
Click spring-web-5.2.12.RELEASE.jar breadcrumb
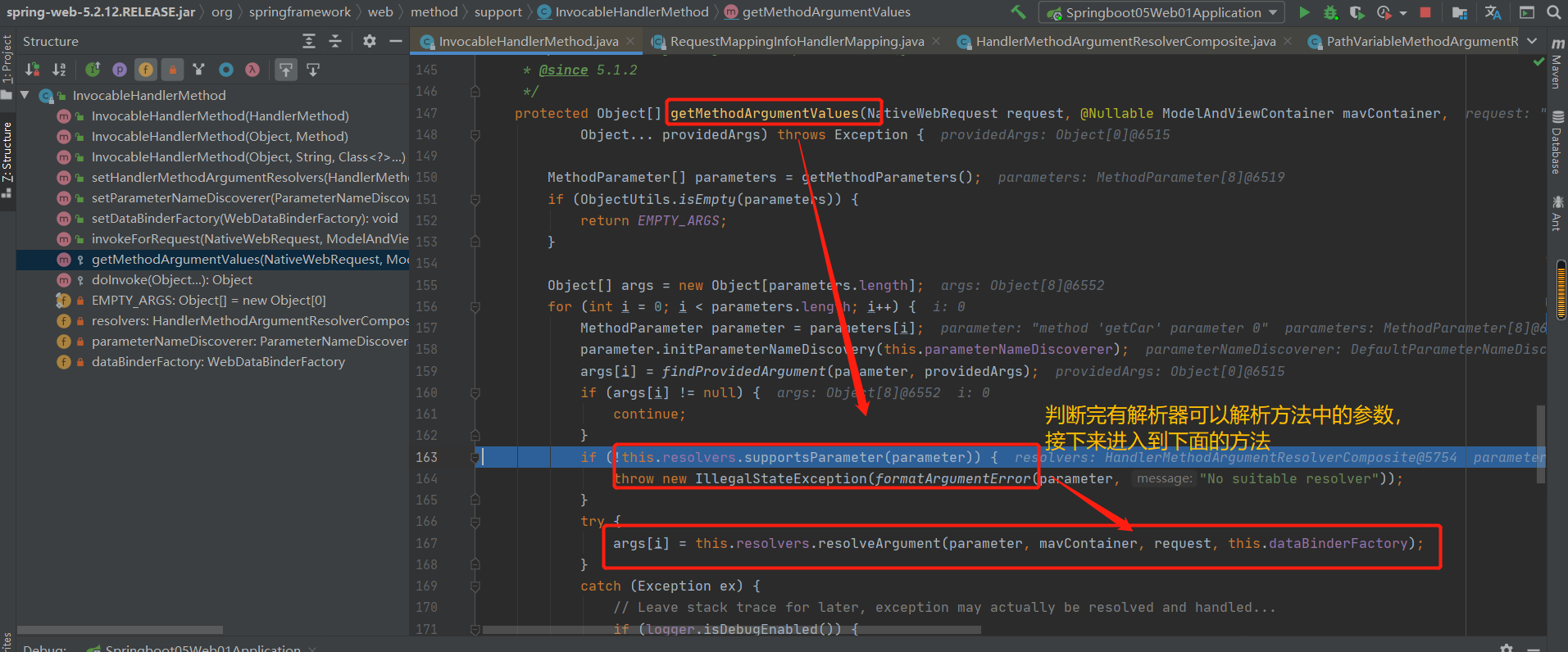point(101,11)
